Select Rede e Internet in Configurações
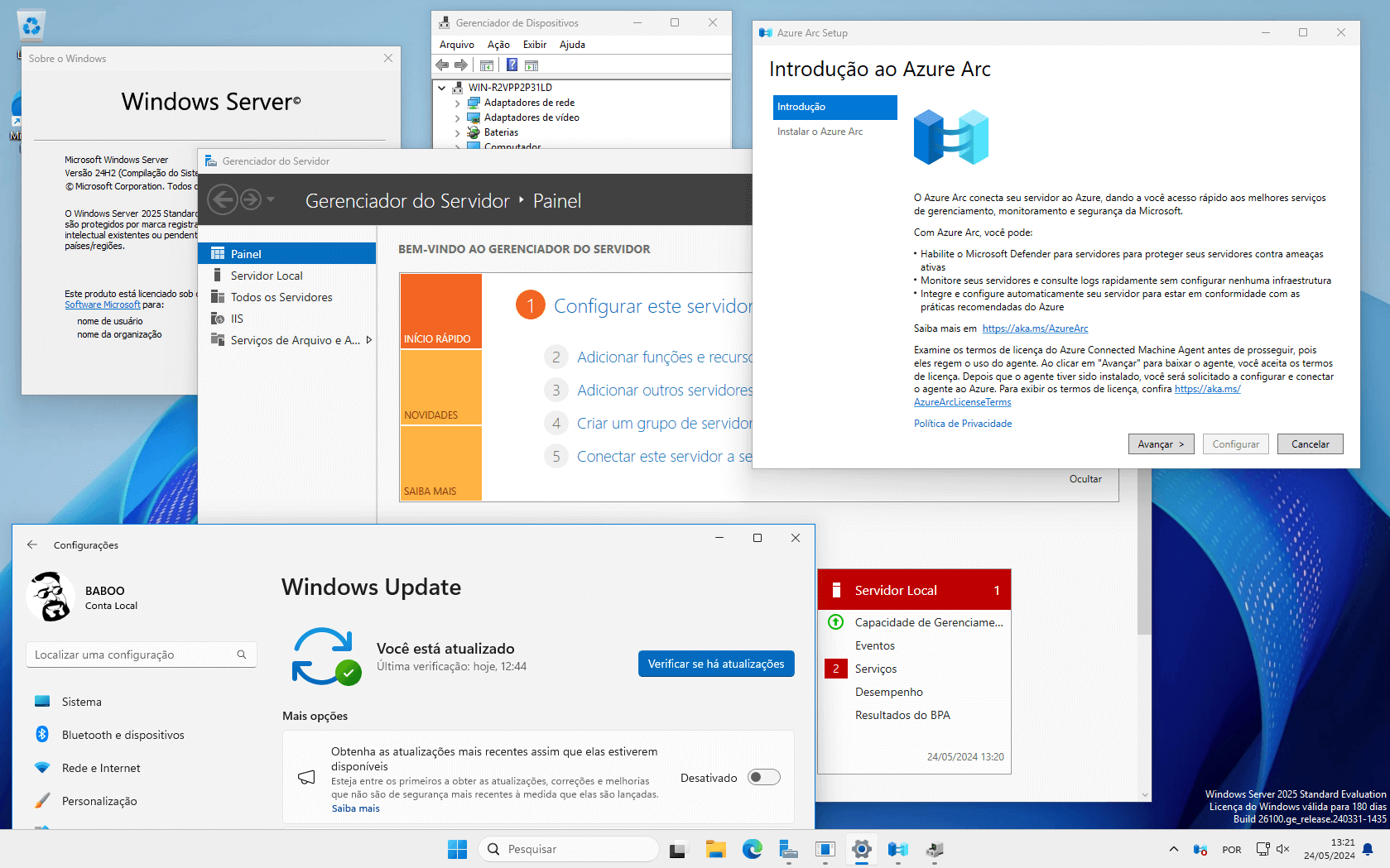 [x=101, y=768]
